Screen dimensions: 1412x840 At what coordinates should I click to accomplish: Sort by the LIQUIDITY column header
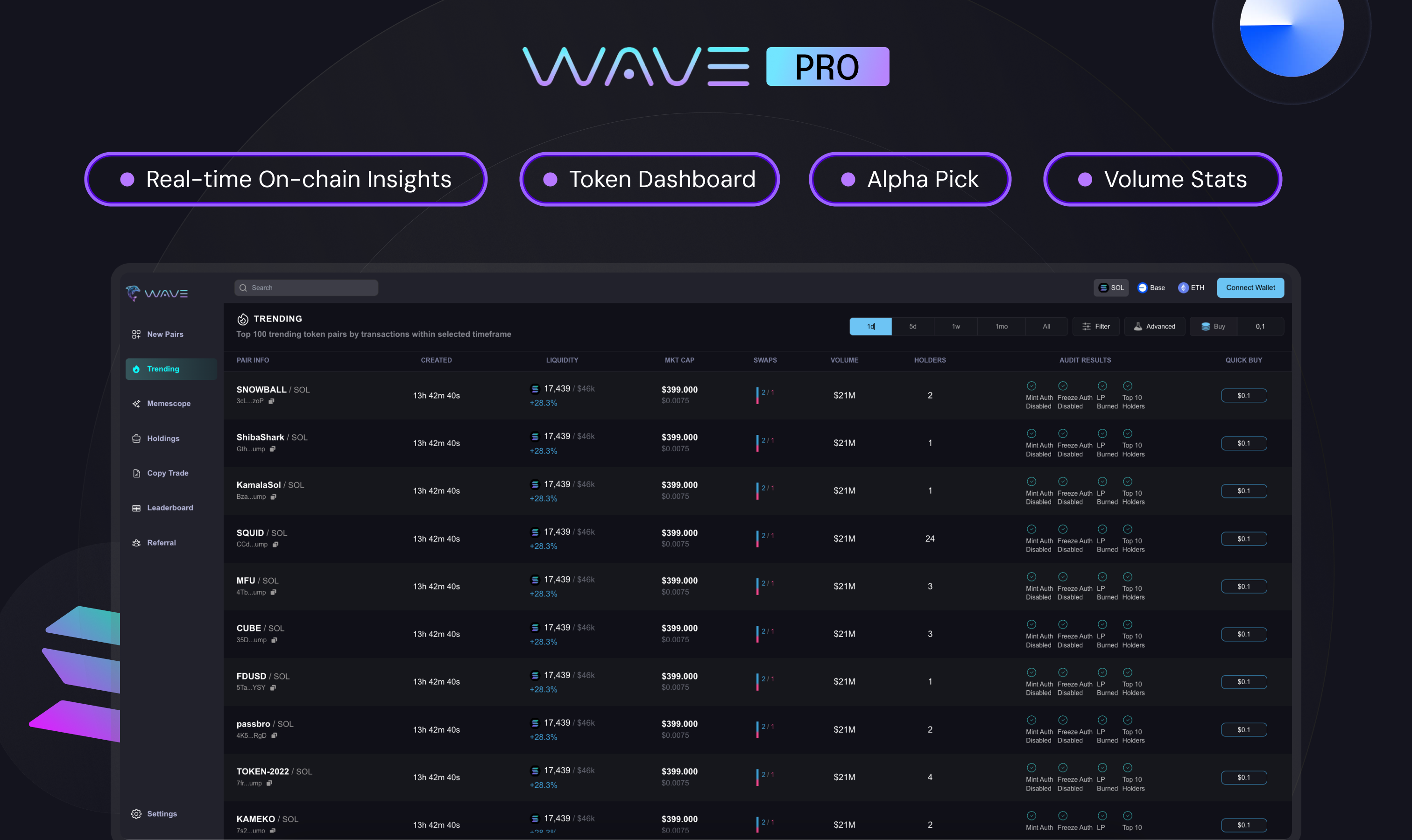(562, 360)
